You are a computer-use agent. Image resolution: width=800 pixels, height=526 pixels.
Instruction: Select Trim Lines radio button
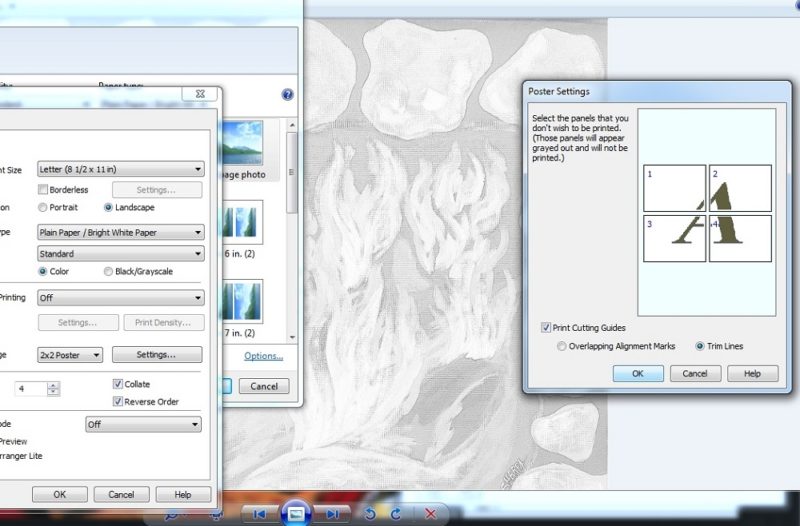(700, 346)
